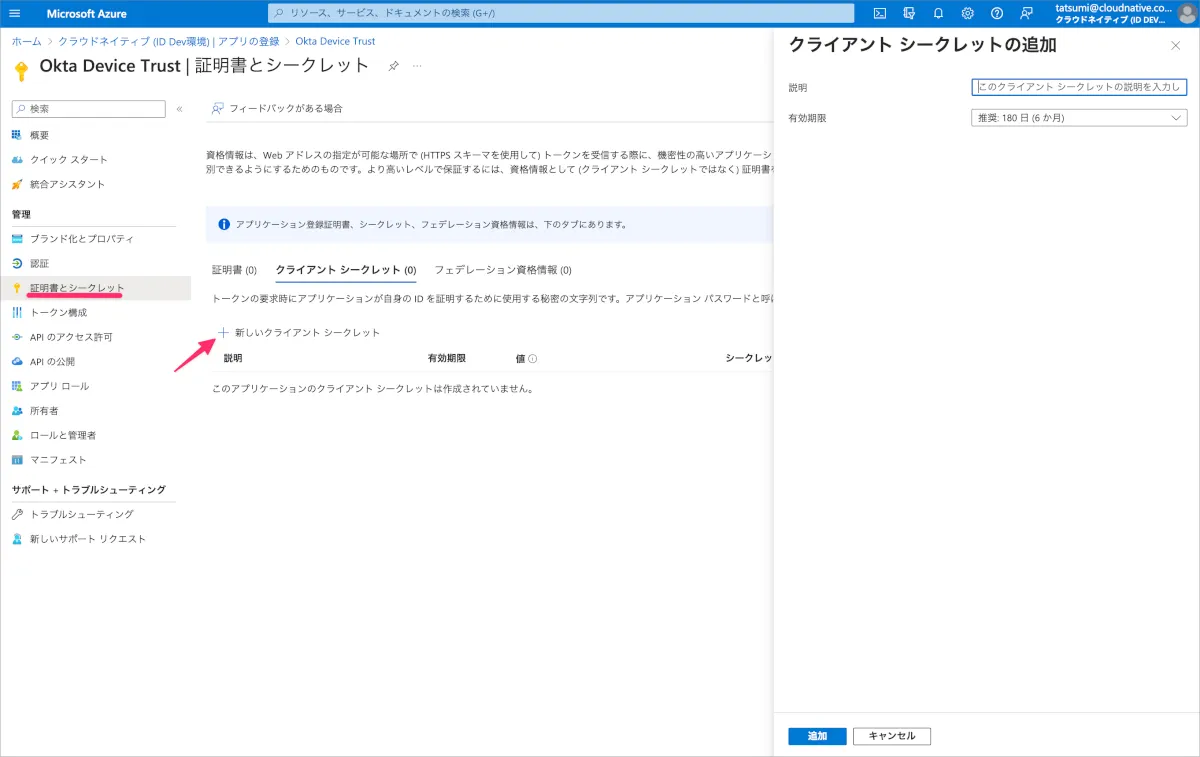This screenshot has width=1200, height=757.
Task: Open the 有効期限 expiry dropdown
Action: click(1078, 118)
